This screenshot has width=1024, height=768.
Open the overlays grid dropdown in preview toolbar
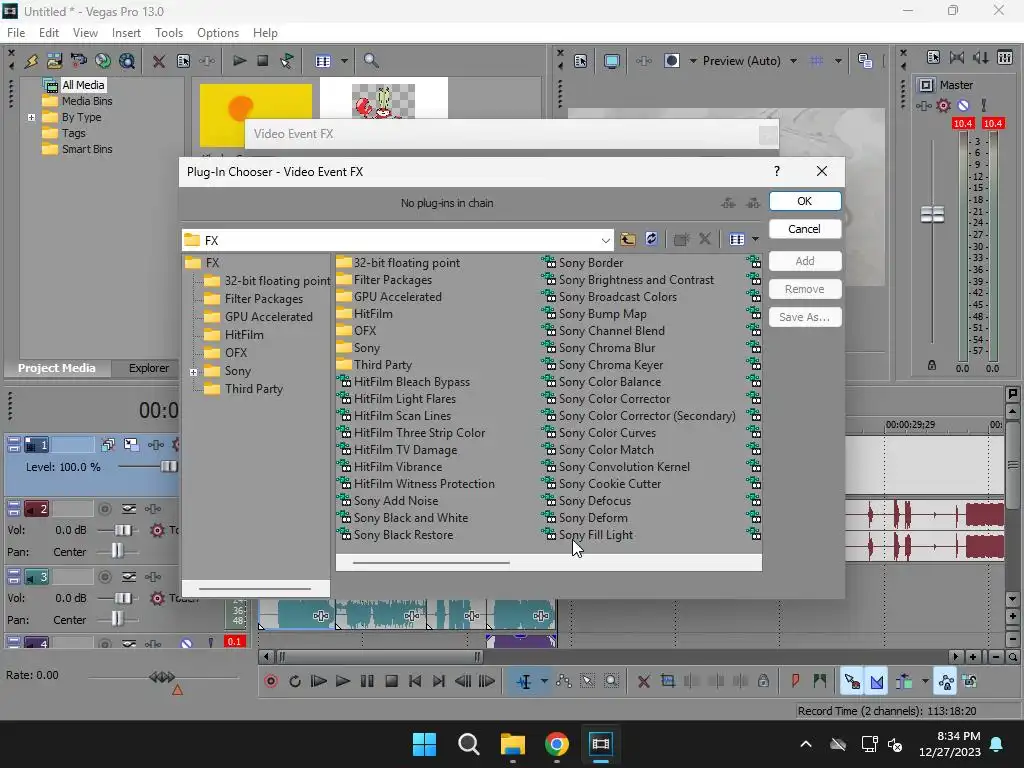838,61
